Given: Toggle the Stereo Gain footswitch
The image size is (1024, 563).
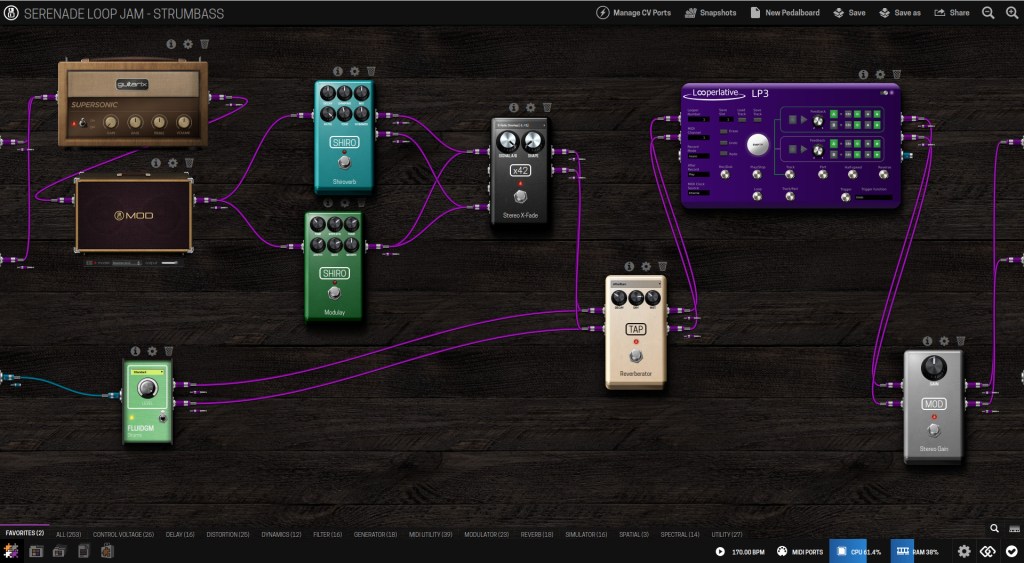Looking at the screenshot, I should click(x=934, y=430).
